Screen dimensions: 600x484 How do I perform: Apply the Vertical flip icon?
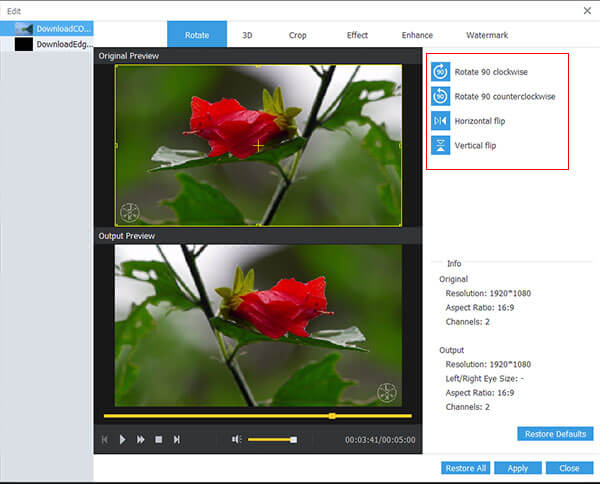440,145
